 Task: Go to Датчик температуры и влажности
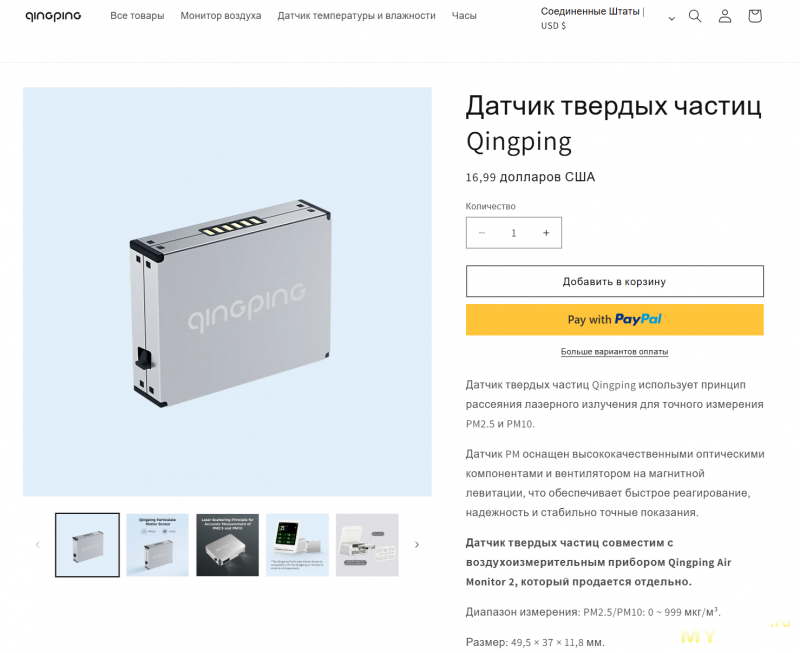(x=357, y=16)
